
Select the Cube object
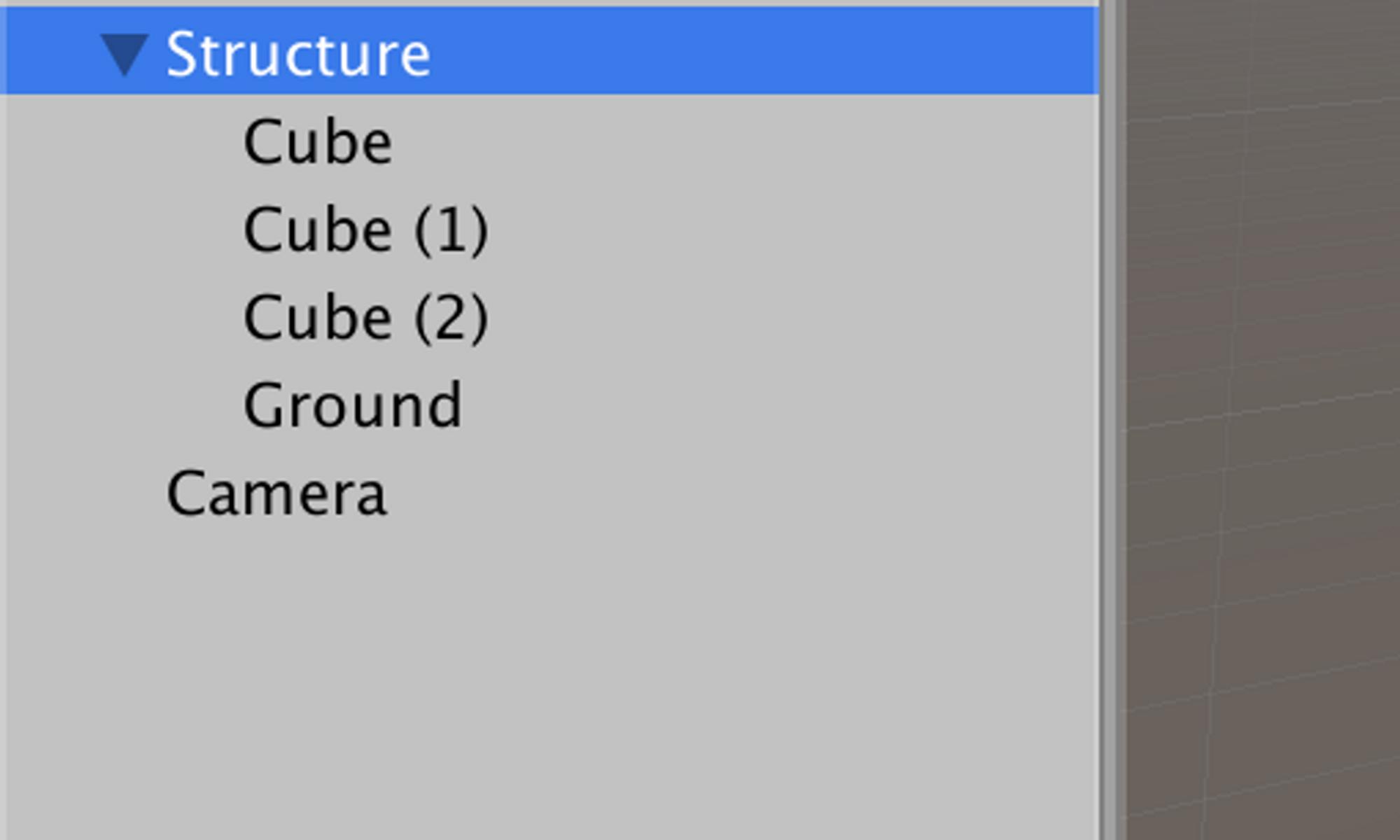pos(317,142)
